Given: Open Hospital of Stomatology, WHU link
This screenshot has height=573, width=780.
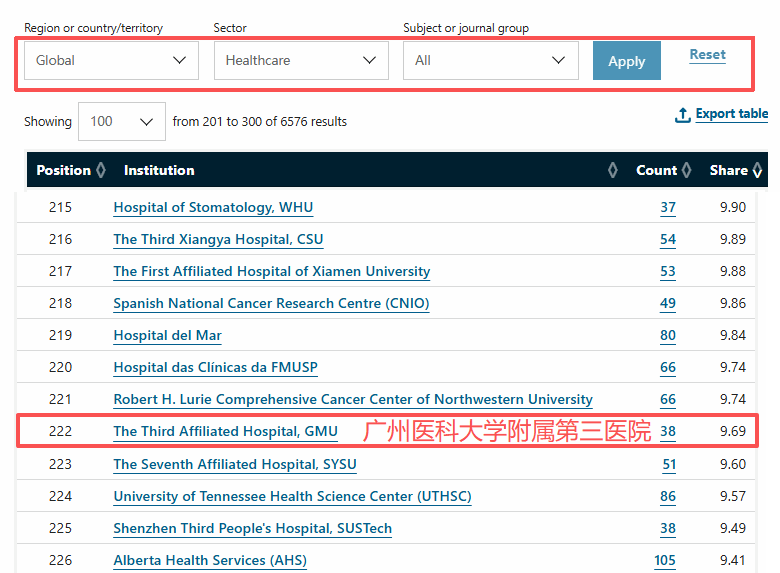Looking at the screenshot, I should tap(213, 207).
